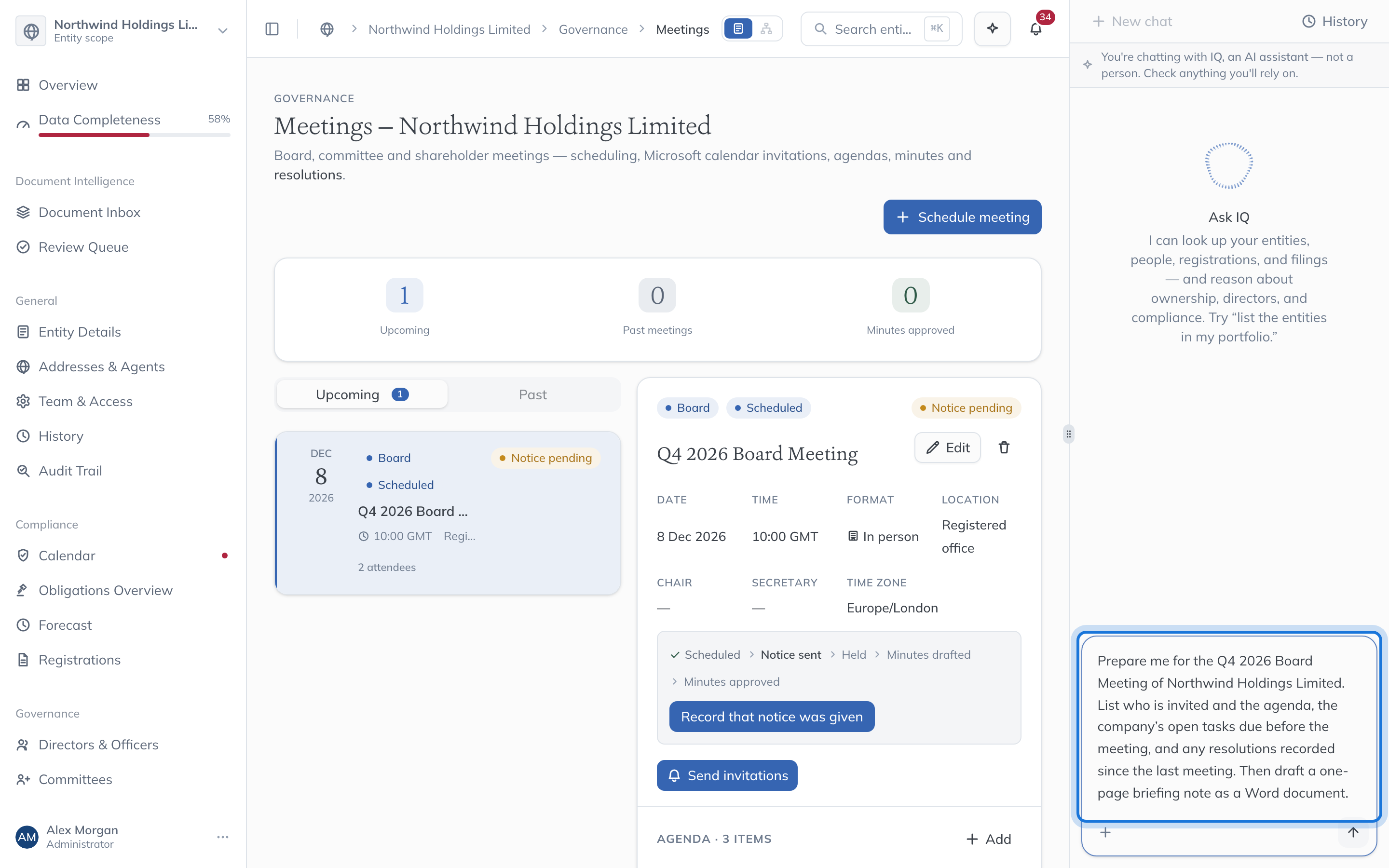
Task: Select the Upcoming tab
Action: coord(362,394)
